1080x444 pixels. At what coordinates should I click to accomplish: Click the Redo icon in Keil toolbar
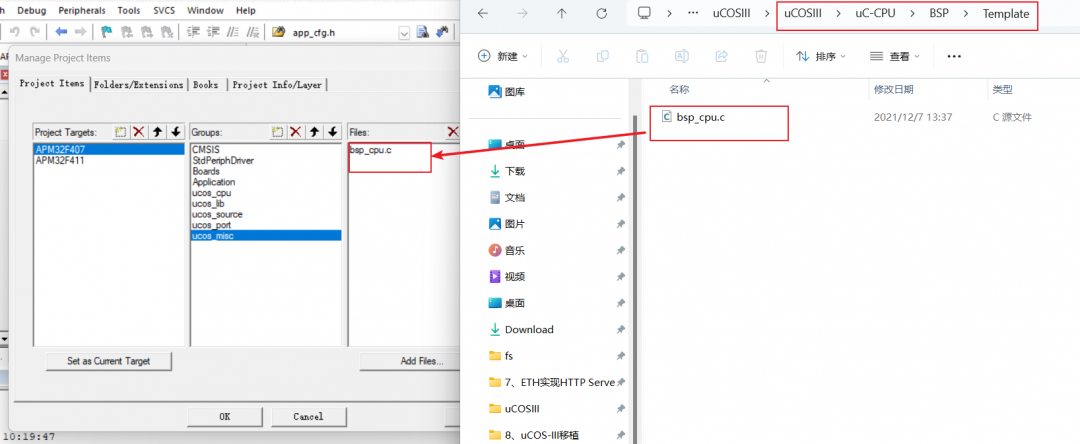34,32
